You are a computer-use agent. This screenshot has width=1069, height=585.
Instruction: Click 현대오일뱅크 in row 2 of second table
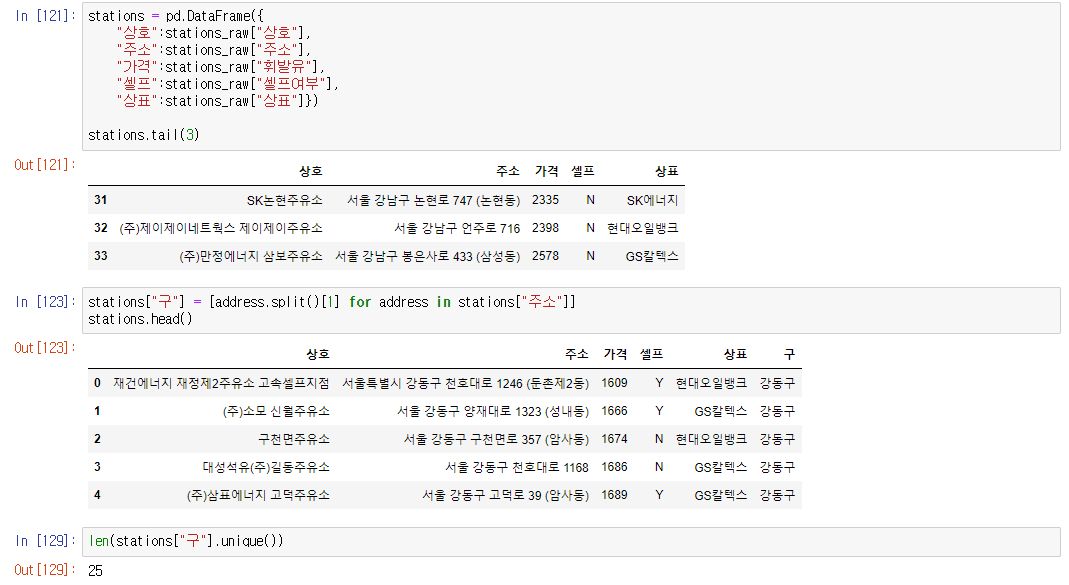[711, 439]
